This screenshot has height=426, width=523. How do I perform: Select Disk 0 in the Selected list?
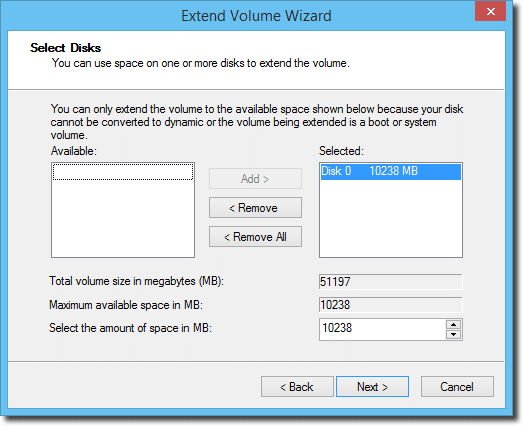tap(391, 171)
